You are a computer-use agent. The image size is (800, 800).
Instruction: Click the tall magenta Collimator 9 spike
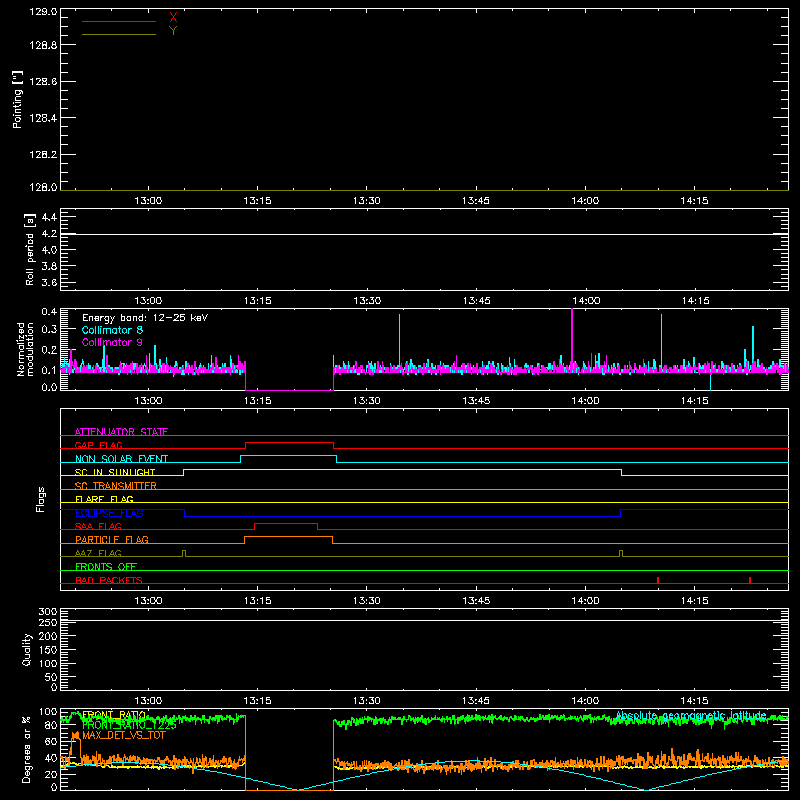click(x=572, y=337)
